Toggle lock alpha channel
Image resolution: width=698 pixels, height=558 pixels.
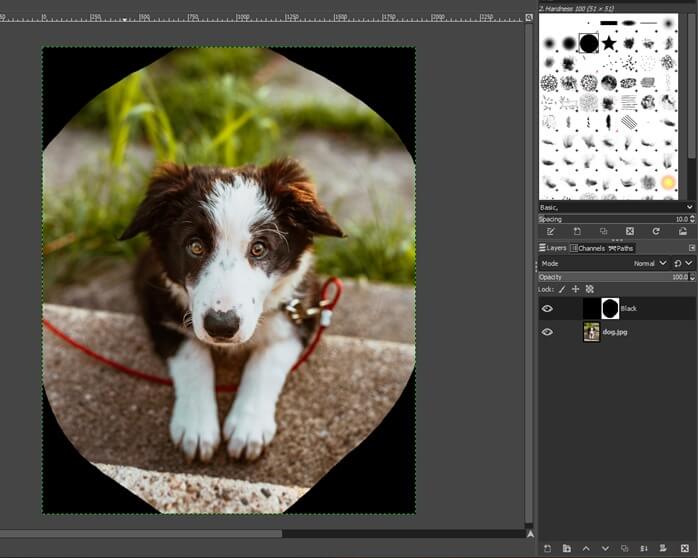point(589,289)
